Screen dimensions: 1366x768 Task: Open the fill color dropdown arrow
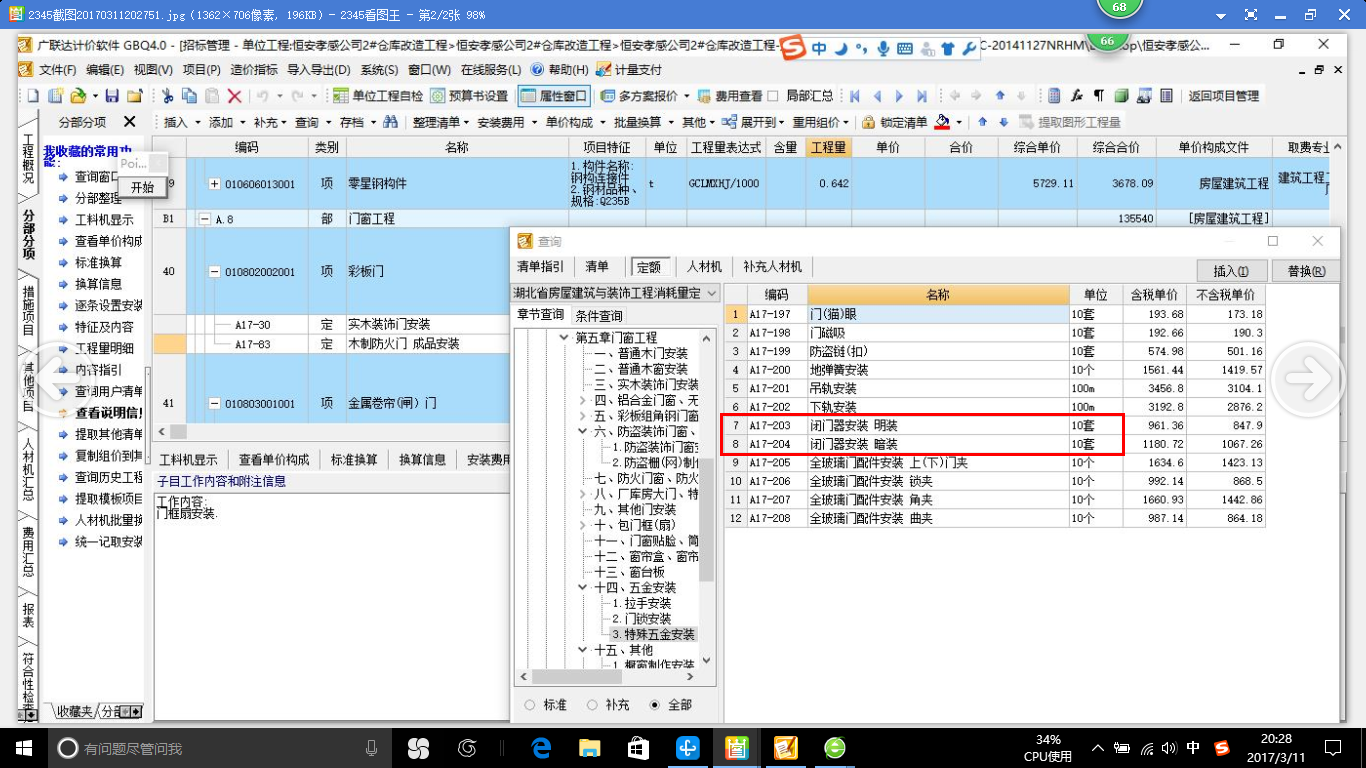(959, 122)
